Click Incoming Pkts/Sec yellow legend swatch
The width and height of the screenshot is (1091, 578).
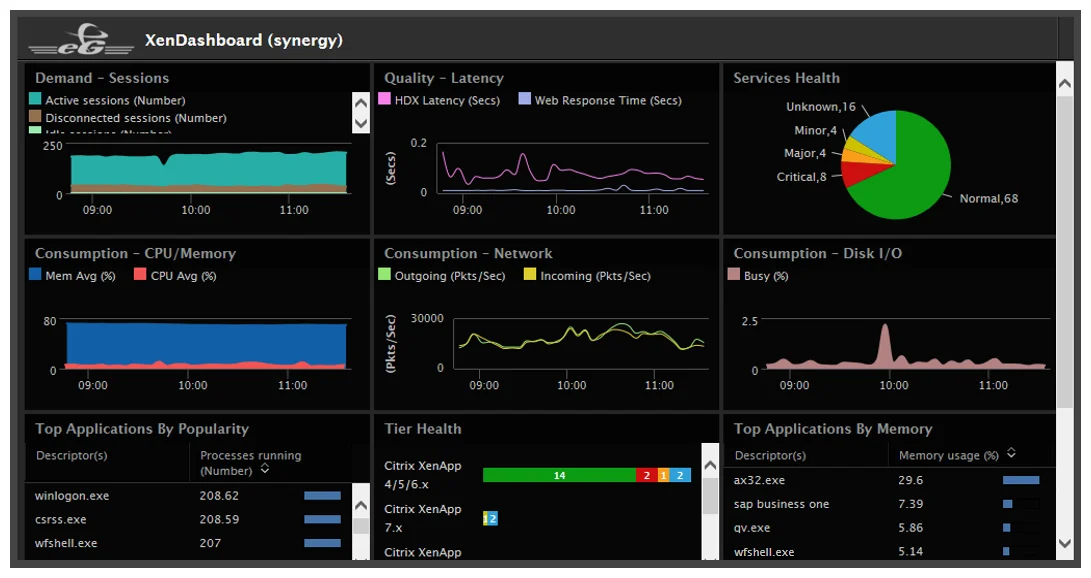(530, 275)
